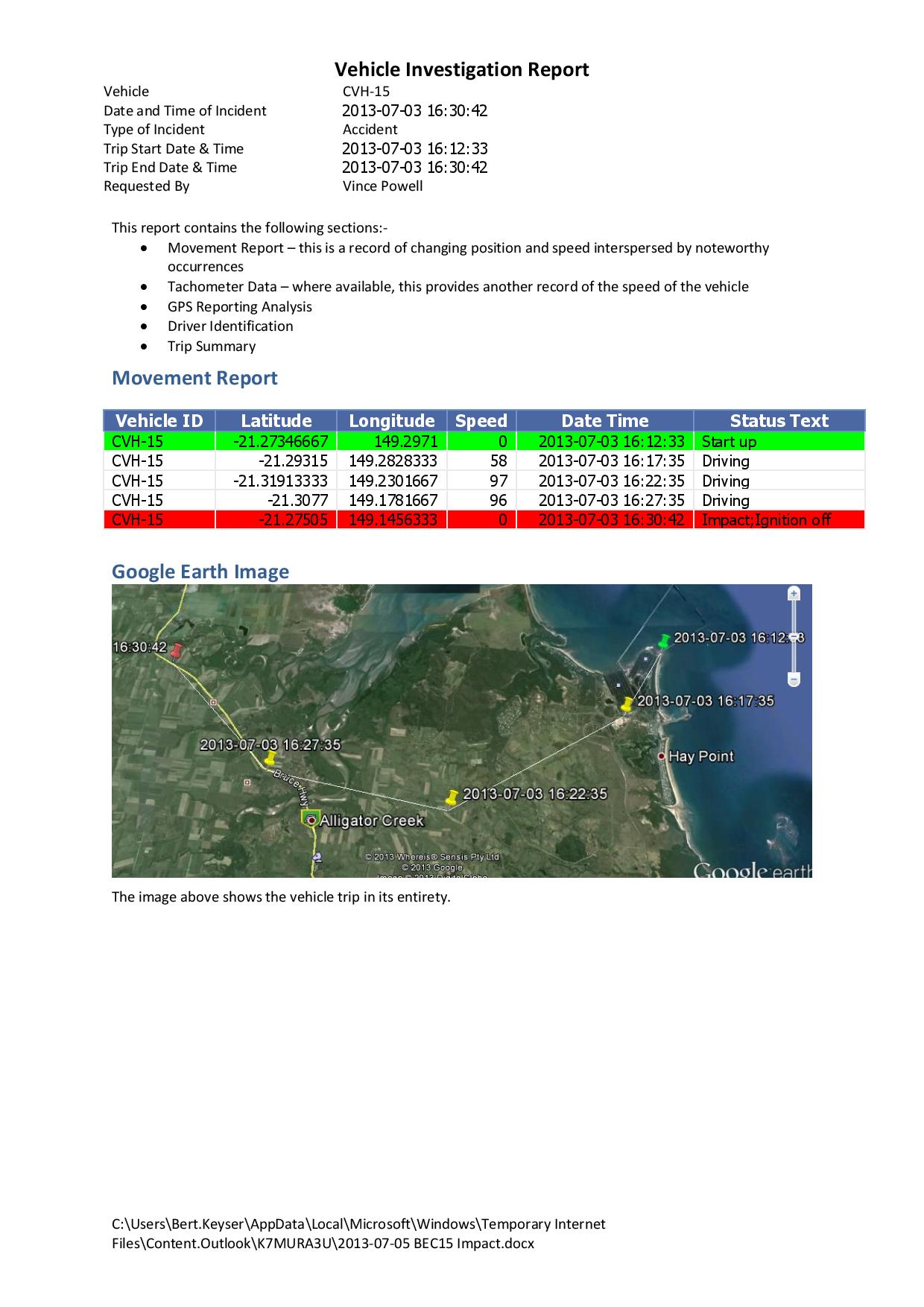The height and width of the screenshot is (1307, 924).
Task: Click the Hay Point place dot
Action: 662,756
